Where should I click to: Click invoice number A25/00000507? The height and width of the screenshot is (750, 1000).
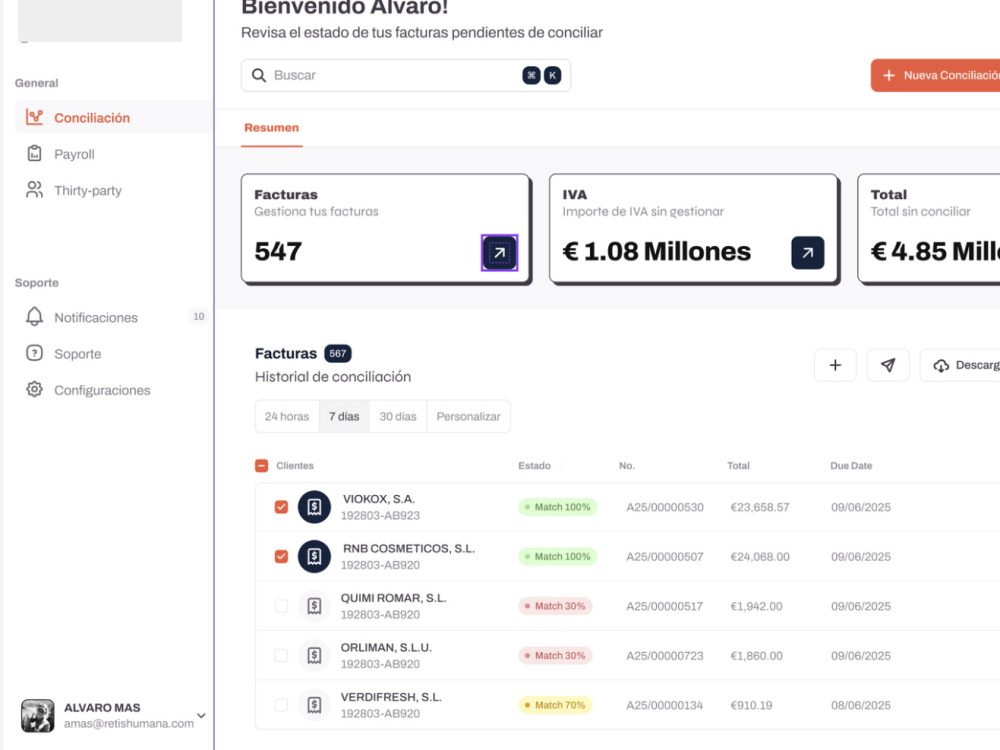pyautogui.click(x=665, y=557)
